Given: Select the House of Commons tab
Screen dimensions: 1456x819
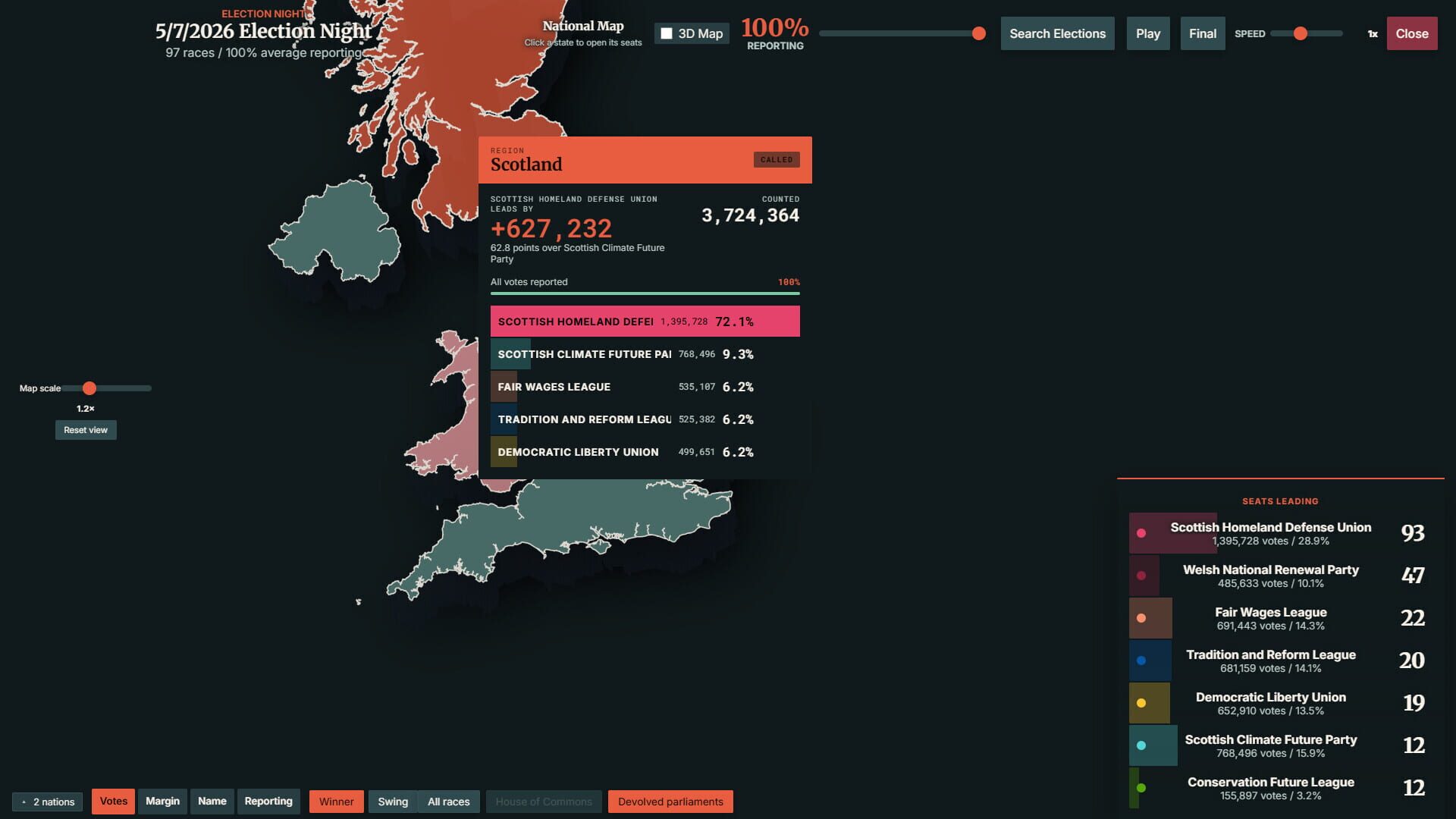Looking at the screenshot, I should (544, 802).
